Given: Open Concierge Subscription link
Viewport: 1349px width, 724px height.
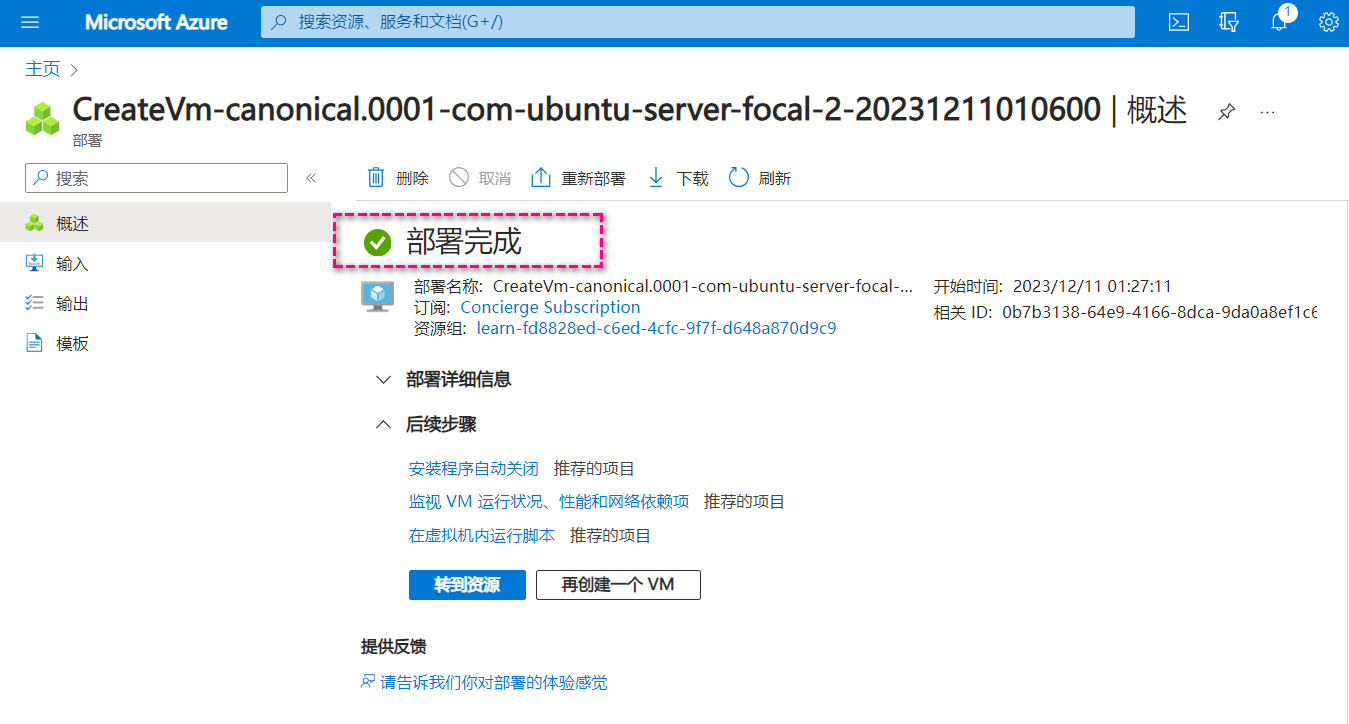Looking at the screenshot, I should point(550,307).
